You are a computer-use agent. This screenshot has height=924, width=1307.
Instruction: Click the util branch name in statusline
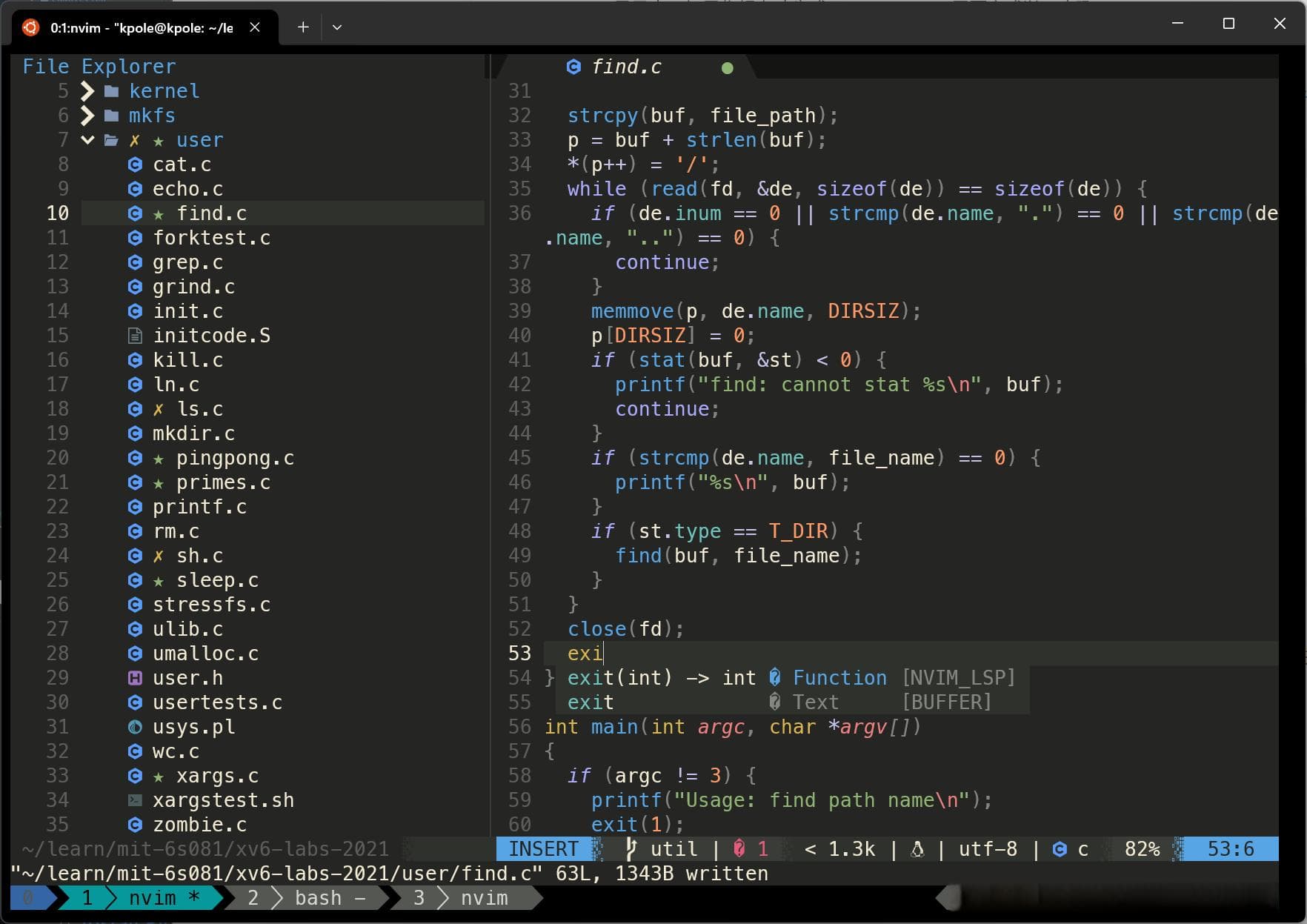(674, 849)
